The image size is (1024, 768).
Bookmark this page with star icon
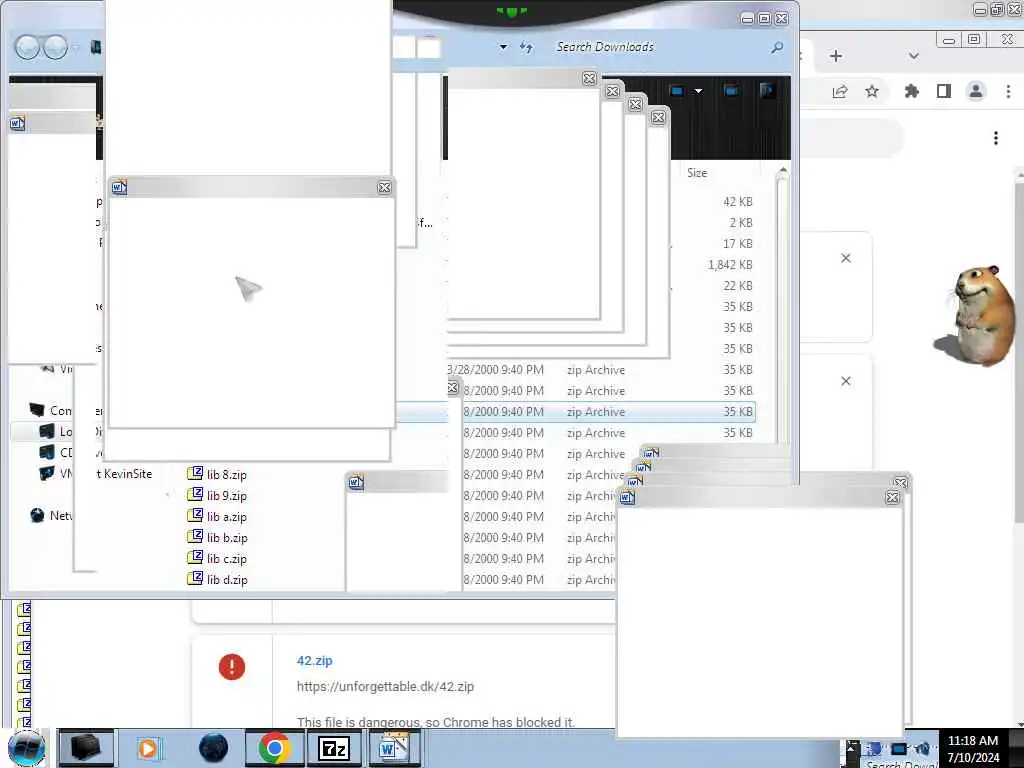[x=872, y=91]
